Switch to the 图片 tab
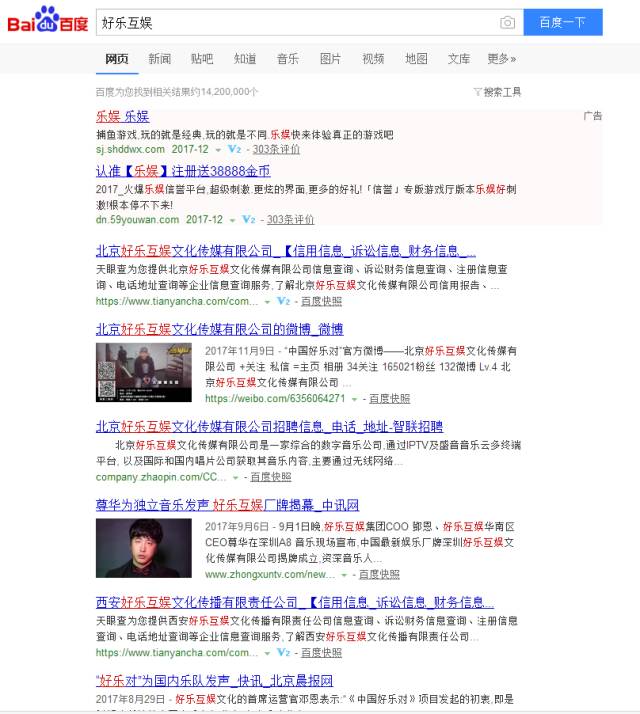 330,59
